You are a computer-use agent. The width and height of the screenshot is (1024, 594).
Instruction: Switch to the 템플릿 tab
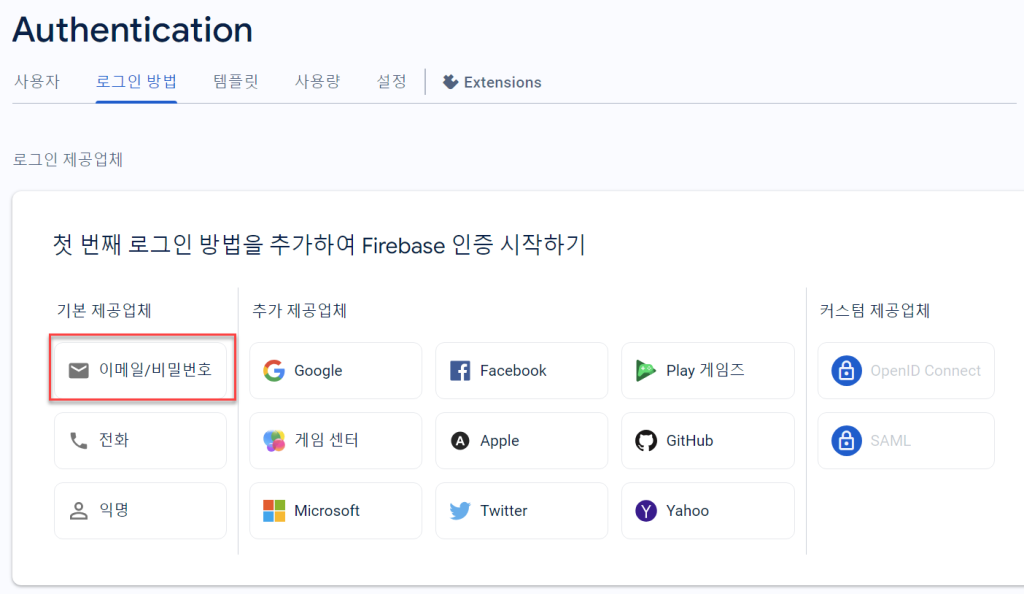(236, 82)
